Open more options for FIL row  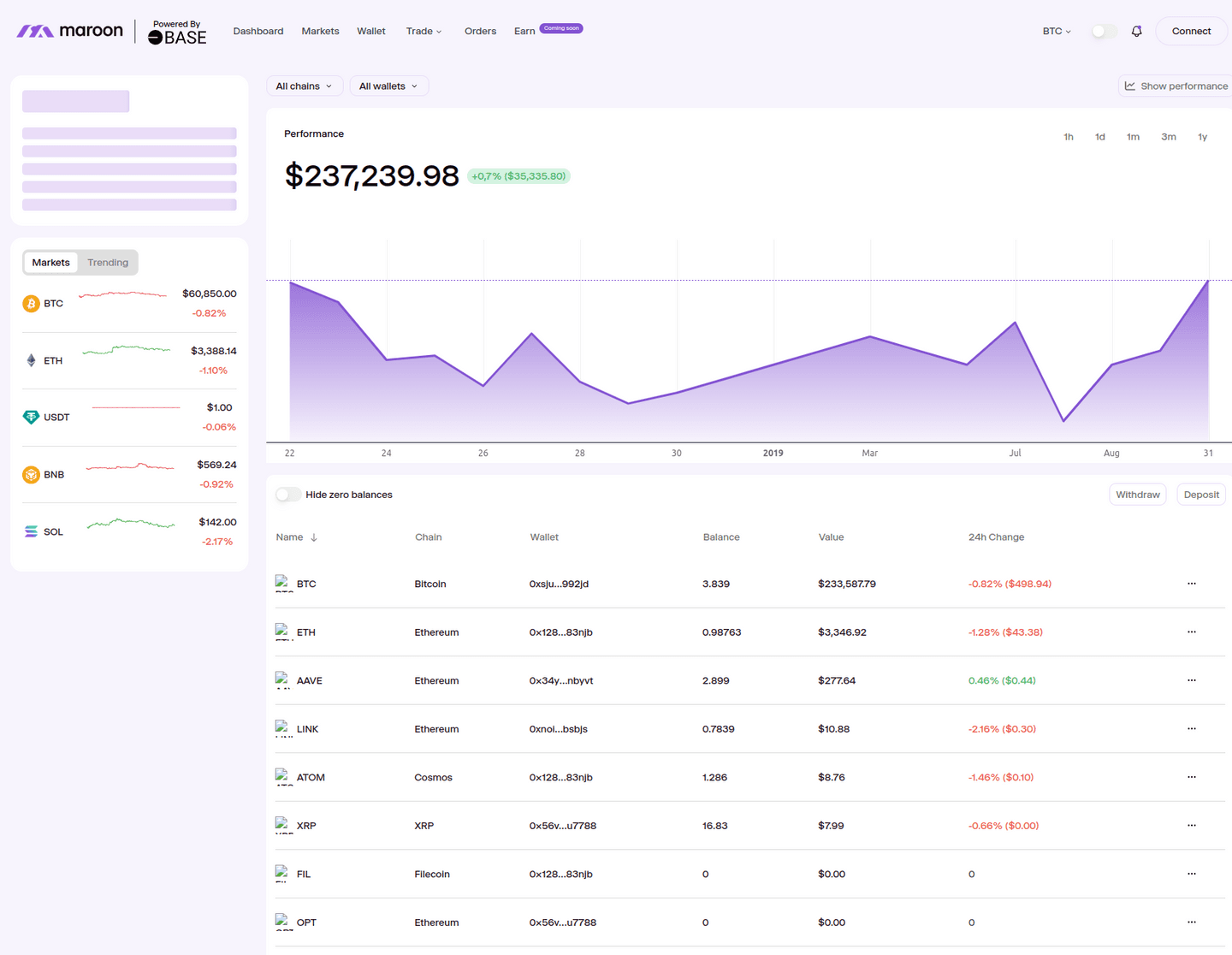[x=1192, y=874]
